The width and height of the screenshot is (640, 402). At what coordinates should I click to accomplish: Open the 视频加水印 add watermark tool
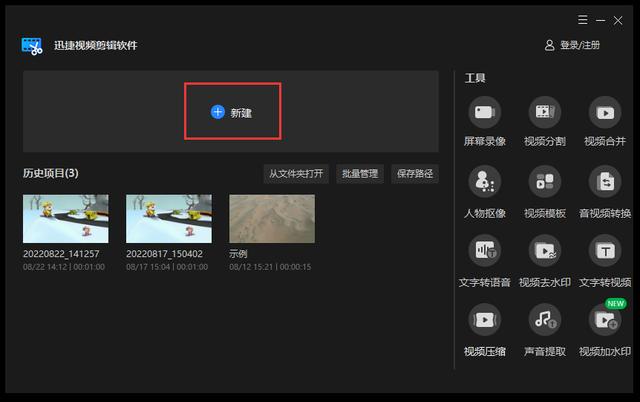605,320
